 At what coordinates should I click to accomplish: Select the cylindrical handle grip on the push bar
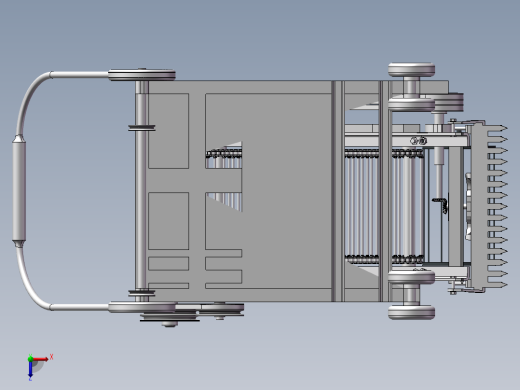click(19, 191)
